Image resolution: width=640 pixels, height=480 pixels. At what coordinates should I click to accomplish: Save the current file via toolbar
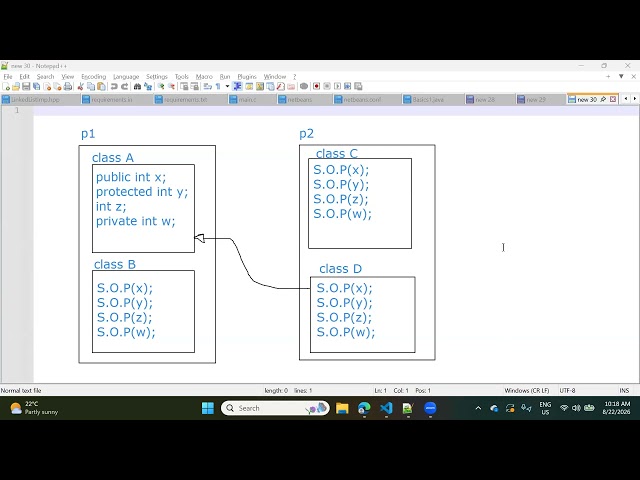point(26,87)
